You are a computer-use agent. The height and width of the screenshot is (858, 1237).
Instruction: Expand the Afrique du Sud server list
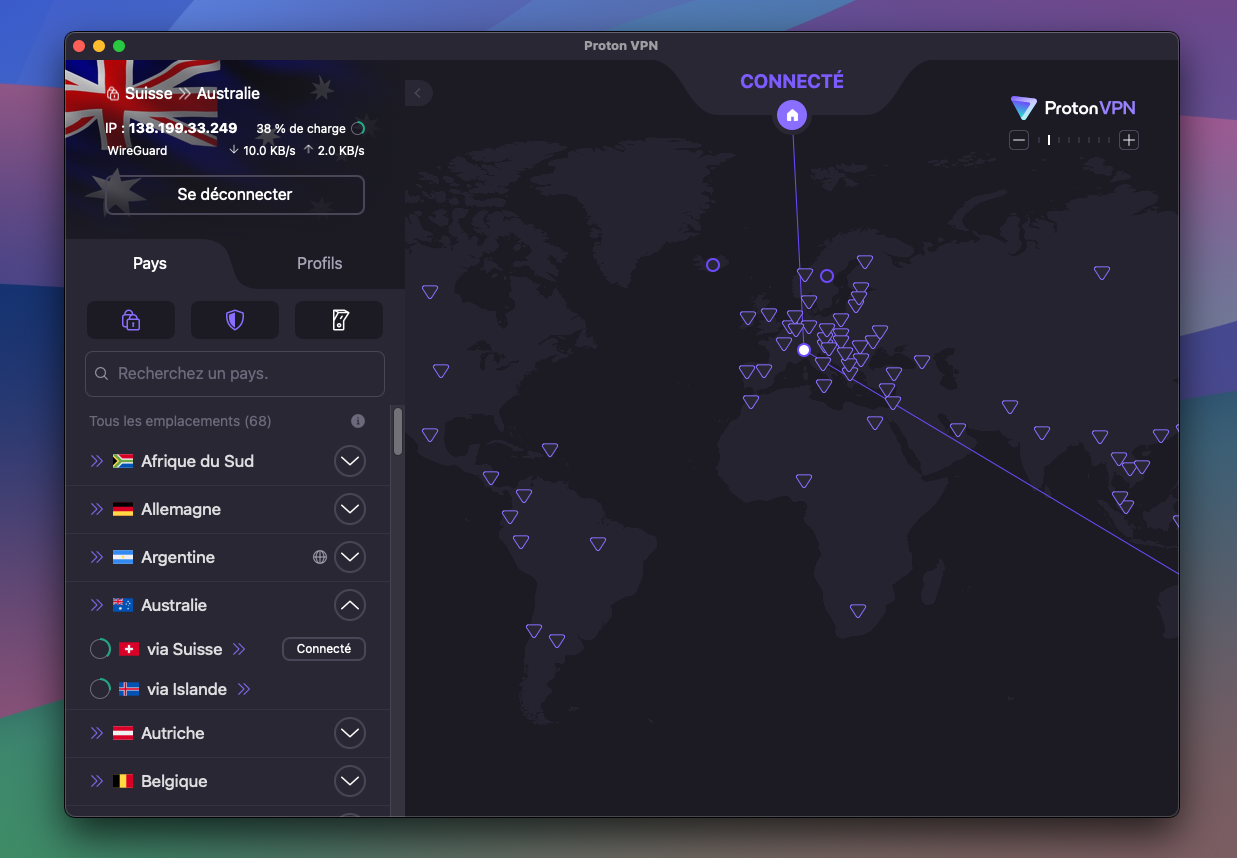349,461
